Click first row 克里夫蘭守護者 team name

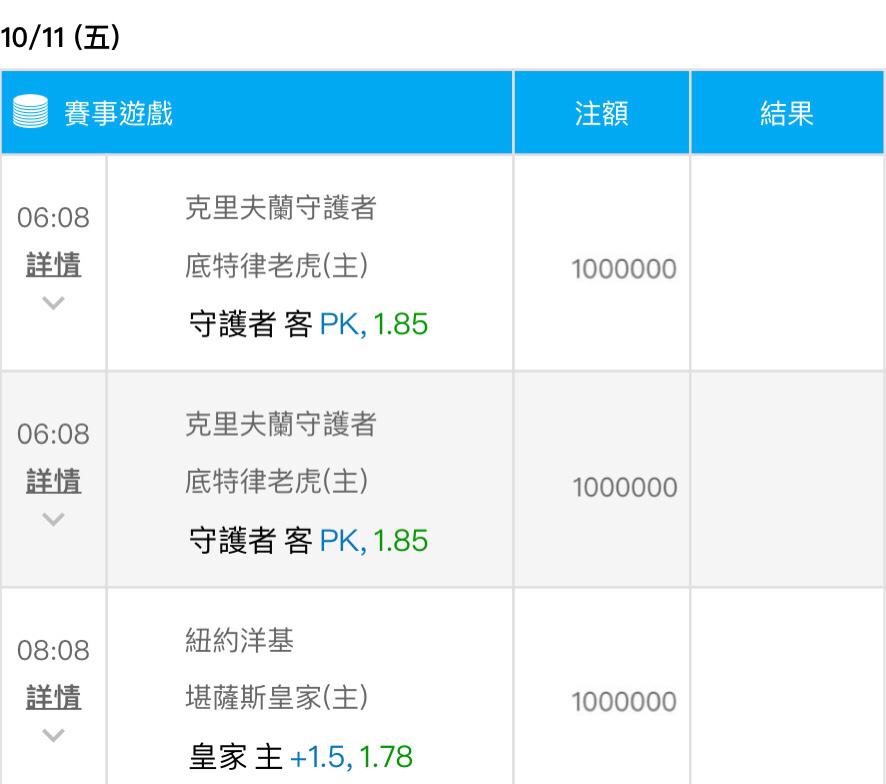[x=281, y=208]
